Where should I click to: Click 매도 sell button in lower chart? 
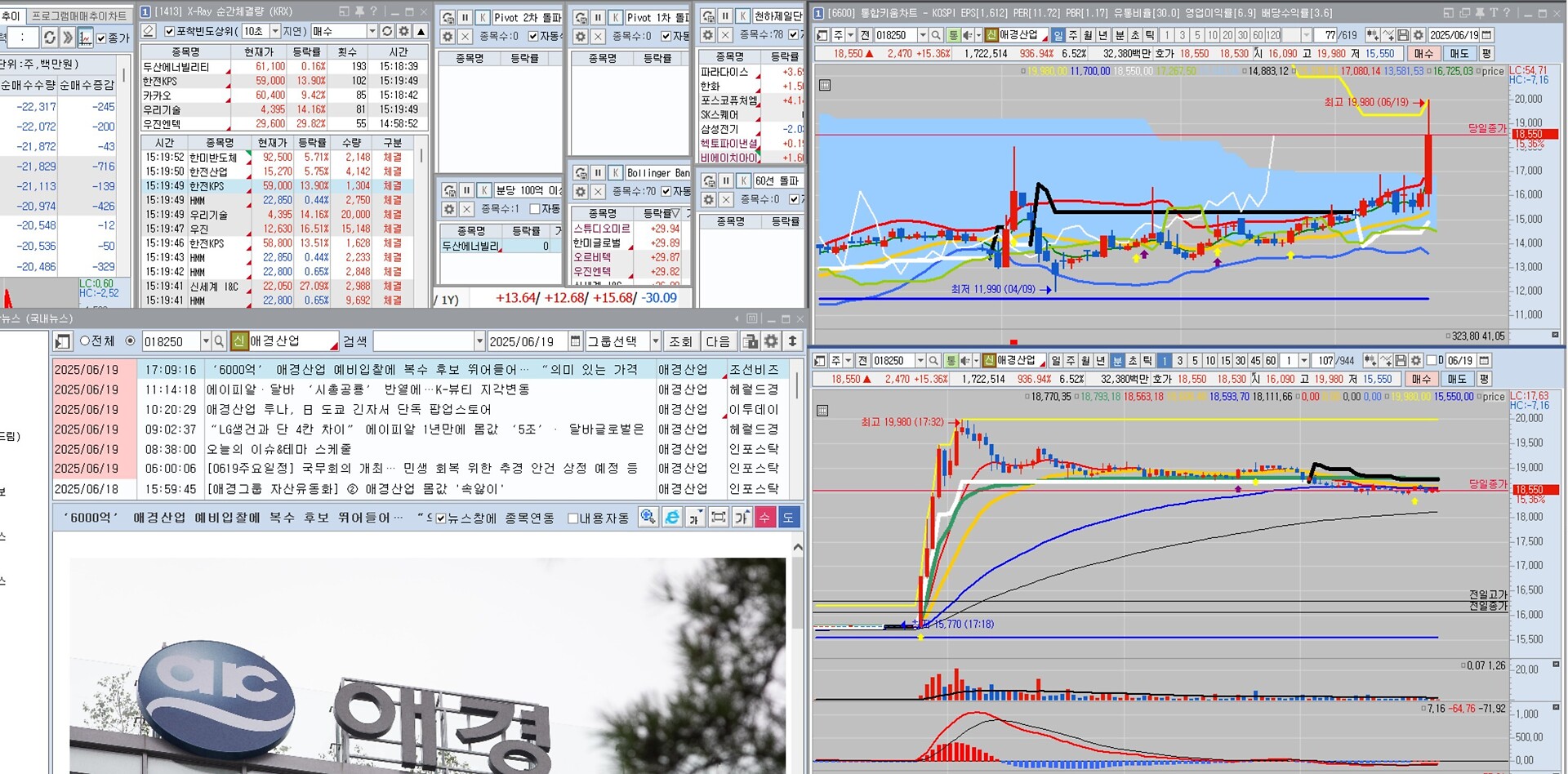tap(1457, 379)
